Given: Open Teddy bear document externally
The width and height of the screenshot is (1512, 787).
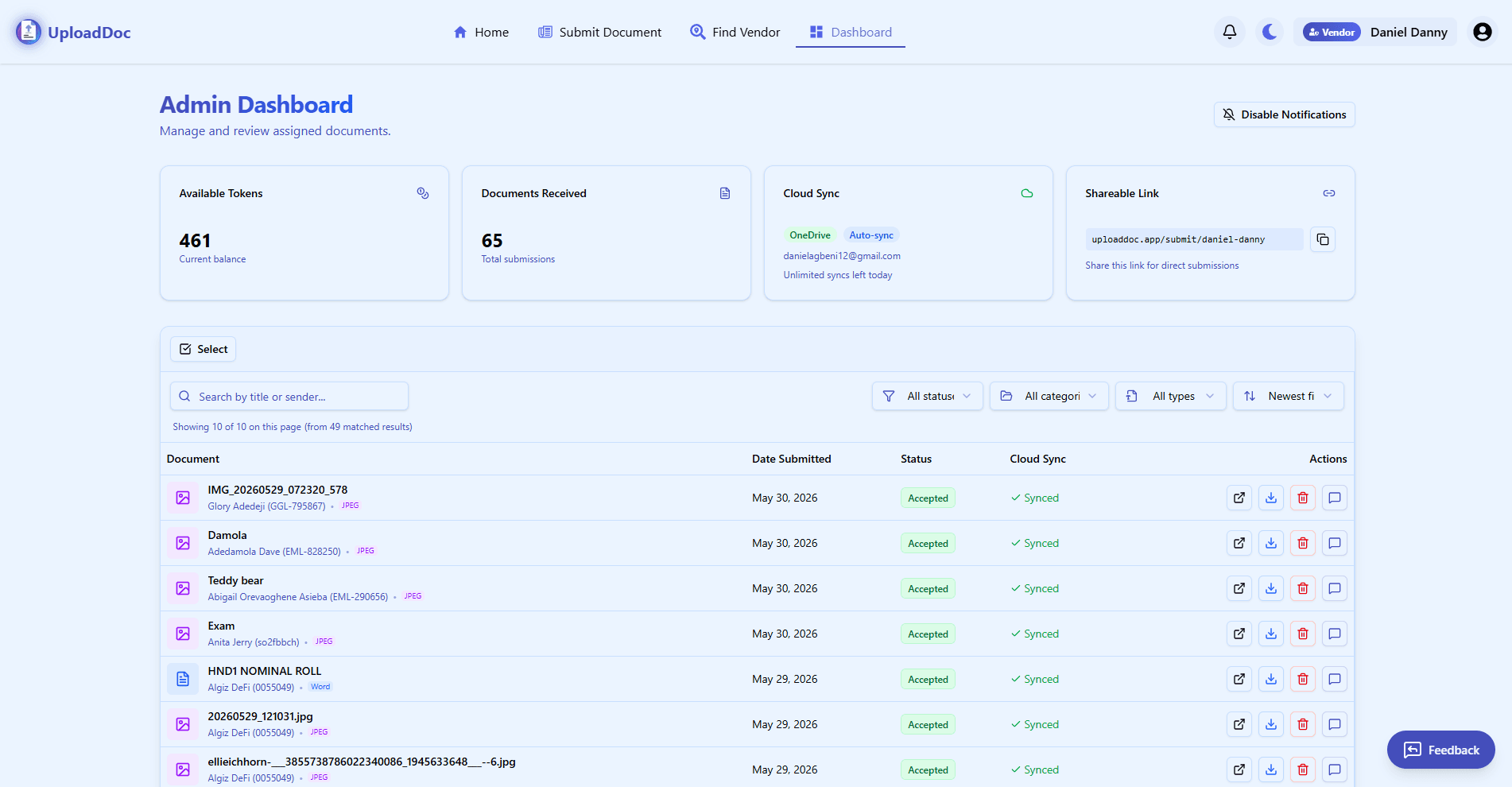Looking at the screenshot, I should tap(1239, 588).
